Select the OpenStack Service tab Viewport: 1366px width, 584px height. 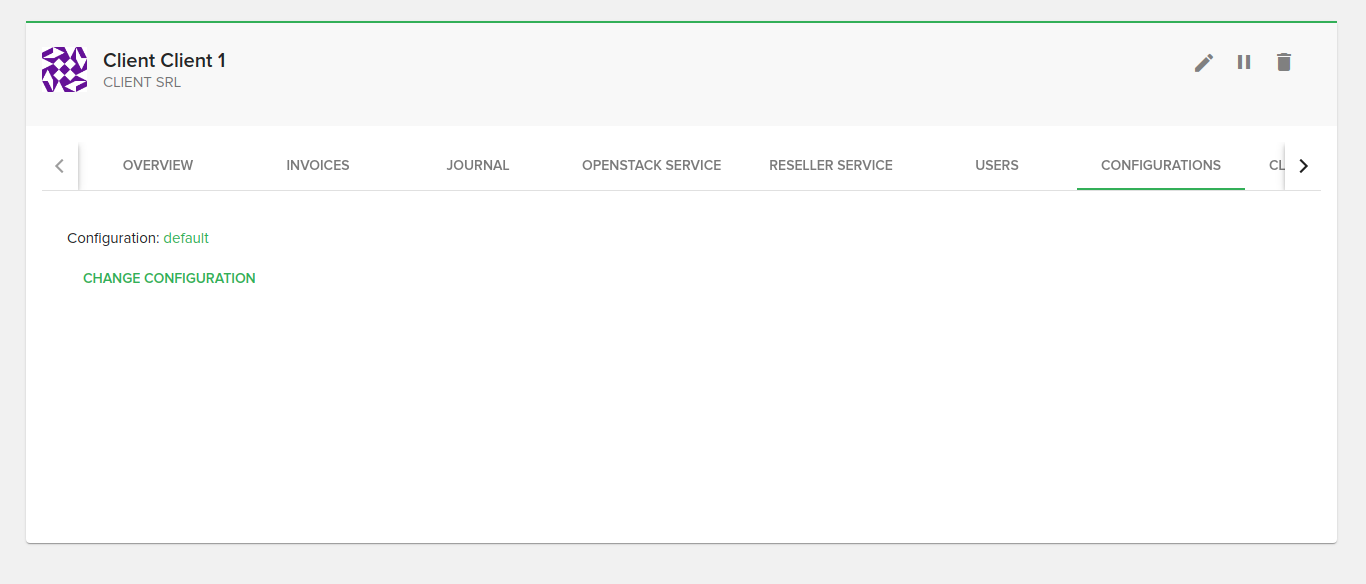651,165
